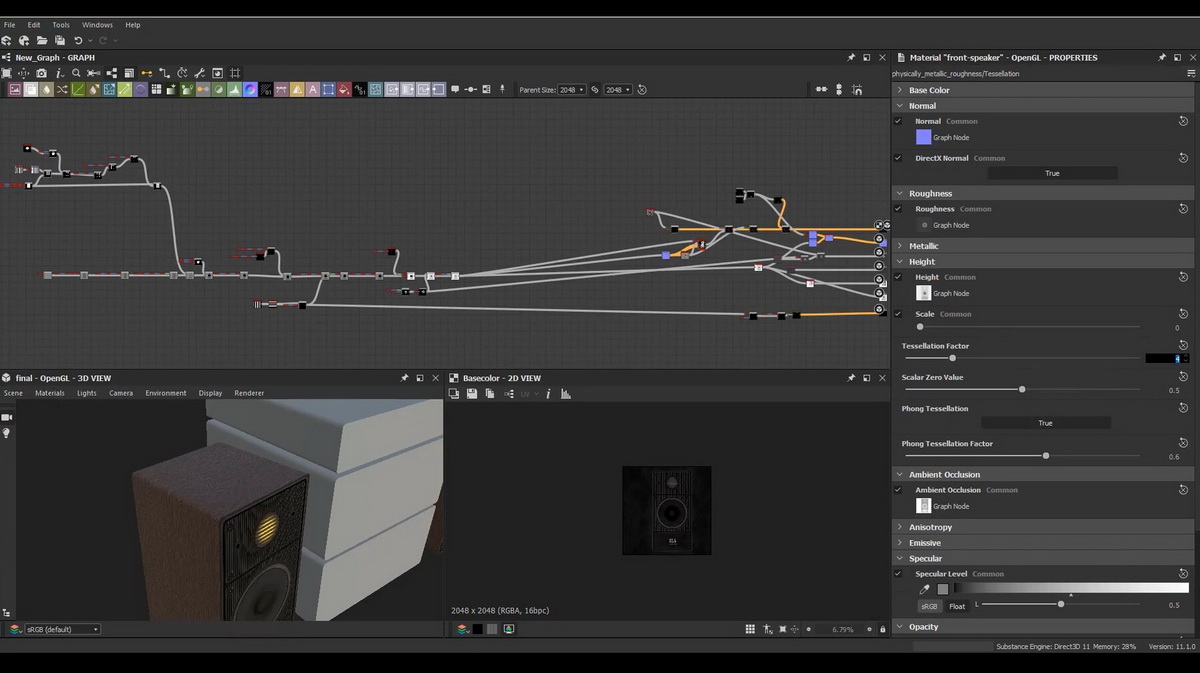This screenshot has width=1200, height=673.
Task: Add an HSL color wheel node
Action: coord(249,89)
